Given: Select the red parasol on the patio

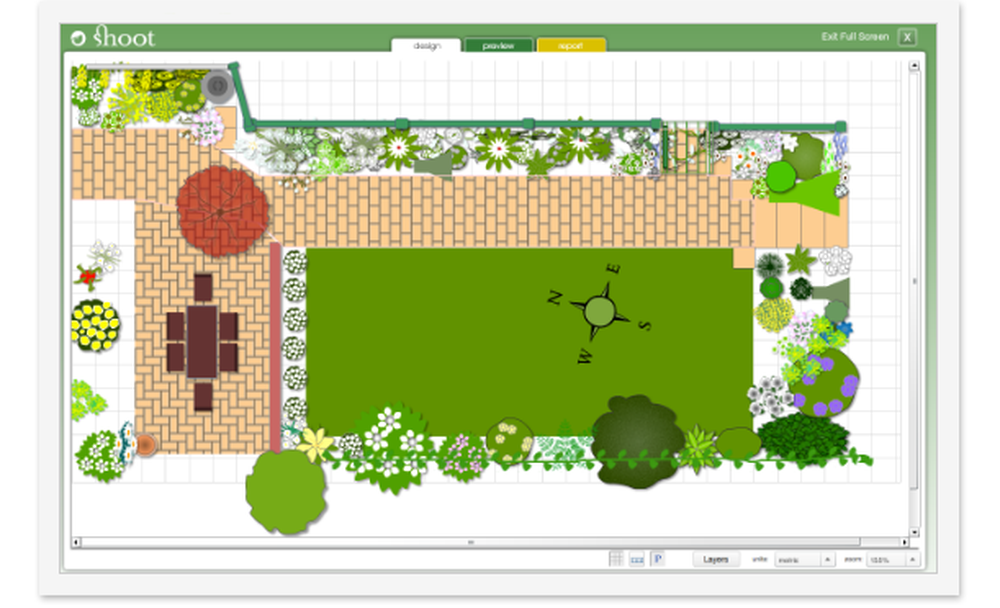Looking at the screenshot, I should [x=222, y=211].
